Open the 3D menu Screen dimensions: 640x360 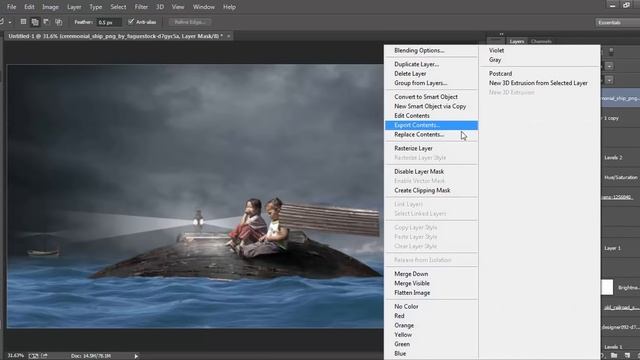160,7
